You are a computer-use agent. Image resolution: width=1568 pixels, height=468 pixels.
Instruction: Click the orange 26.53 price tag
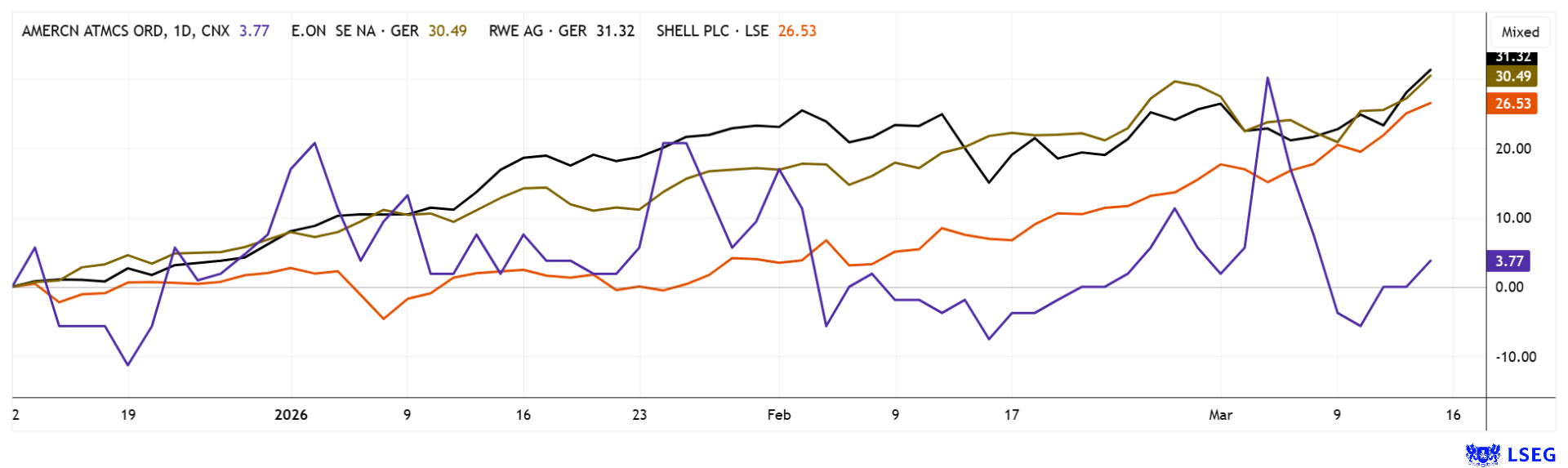(x=1512, y=104)
